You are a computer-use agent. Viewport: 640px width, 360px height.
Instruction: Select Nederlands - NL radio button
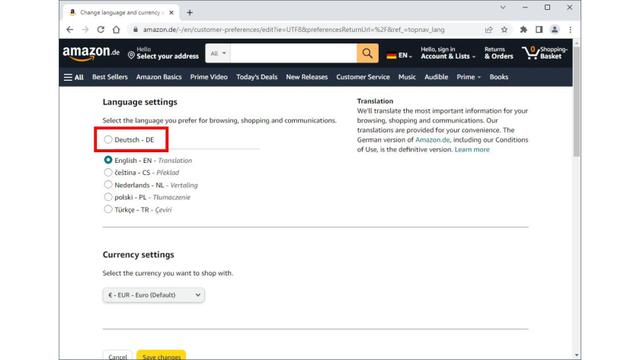pyautogui.click(x=108, y=184)
